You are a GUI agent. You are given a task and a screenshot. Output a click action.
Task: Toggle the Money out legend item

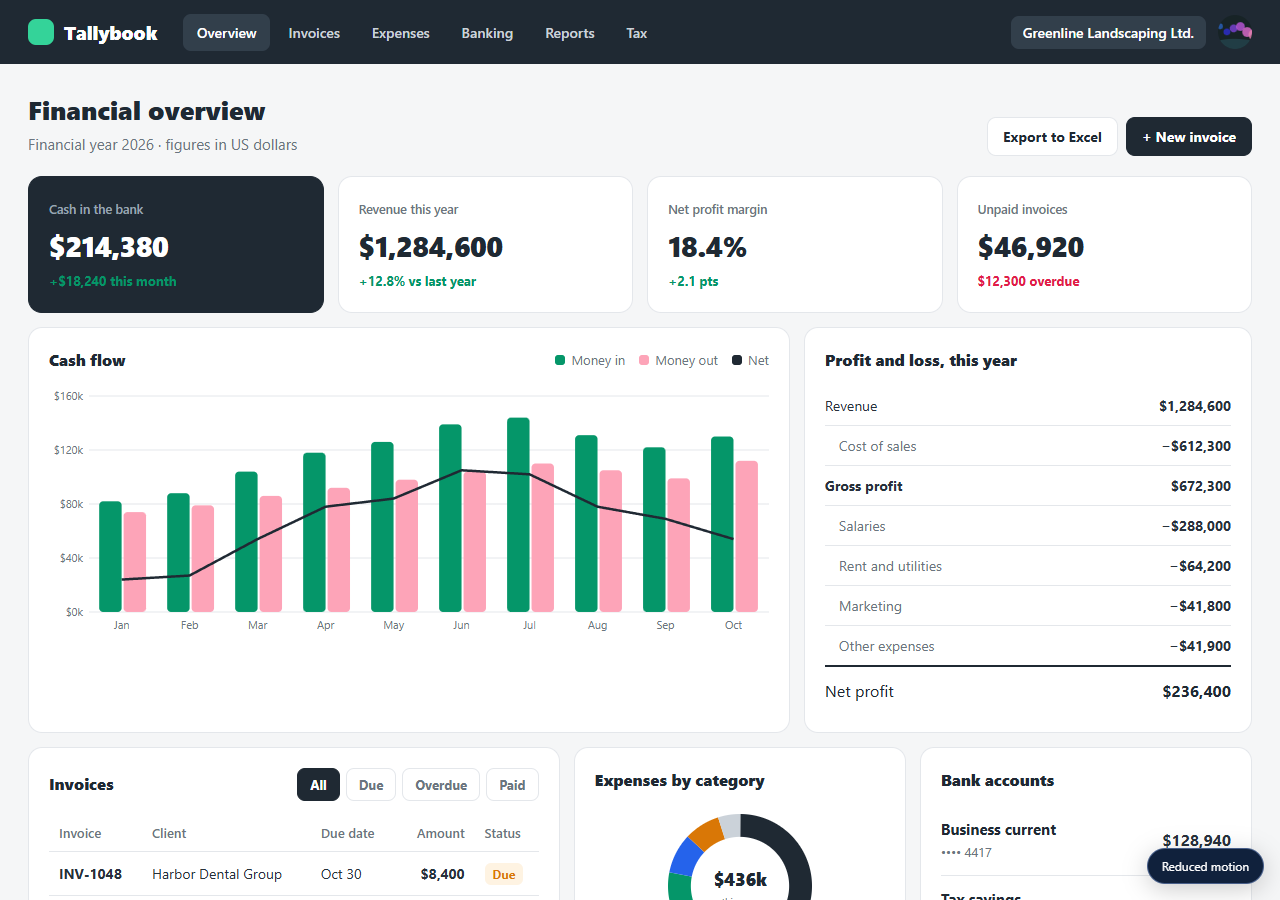point(678,360)
